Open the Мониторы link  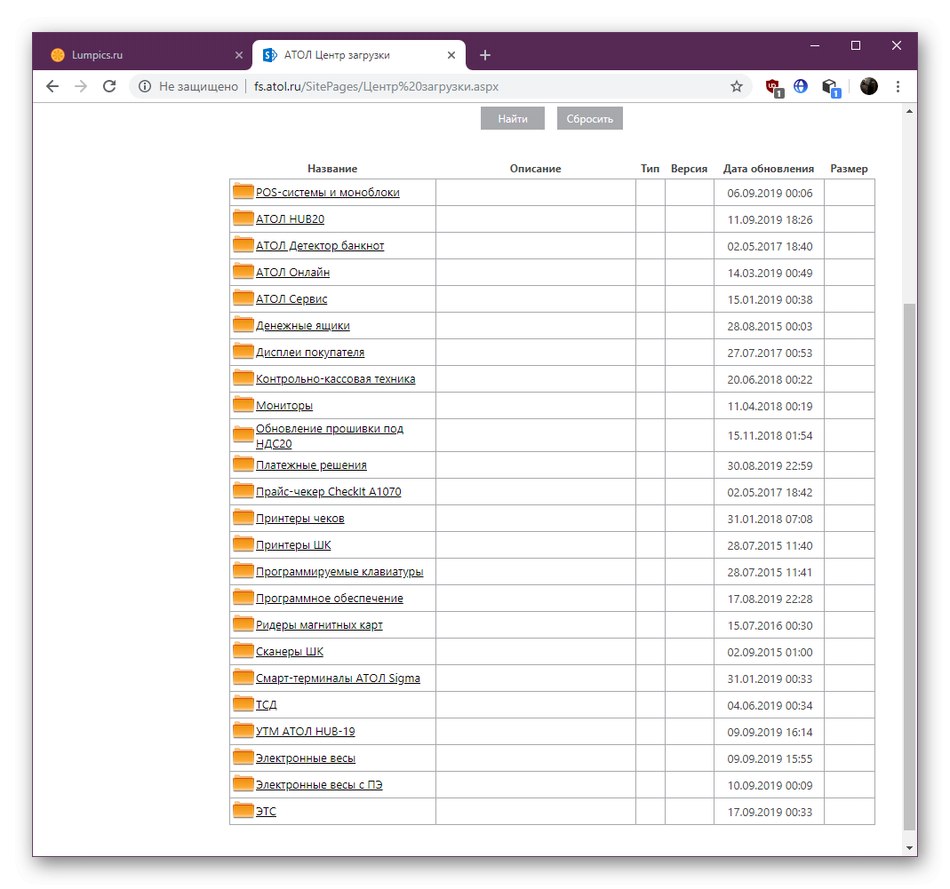coord(284,405)
